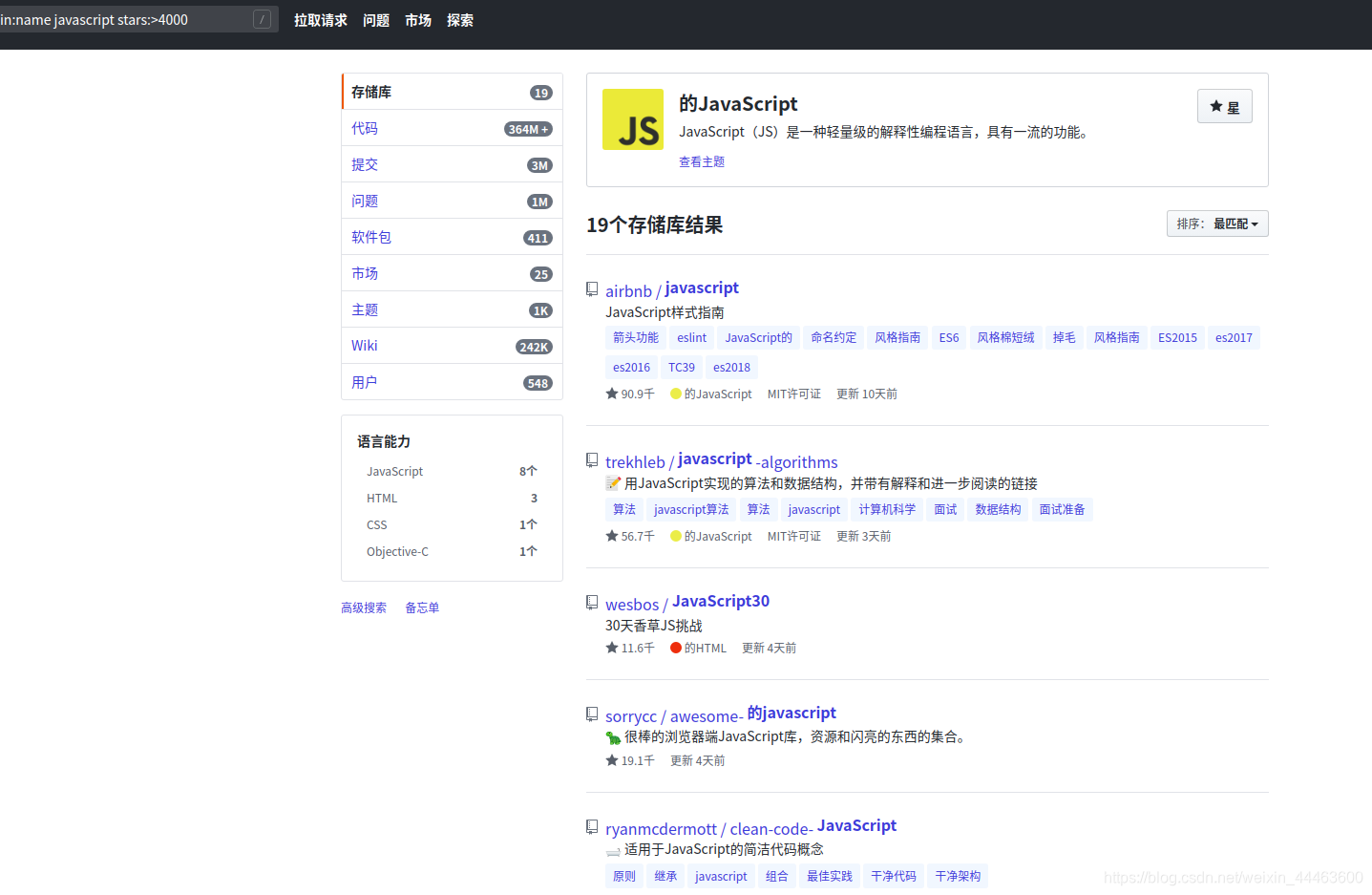Click the ES2015 topic tag
1372x895 pixels.
[x=1177, y=337]
